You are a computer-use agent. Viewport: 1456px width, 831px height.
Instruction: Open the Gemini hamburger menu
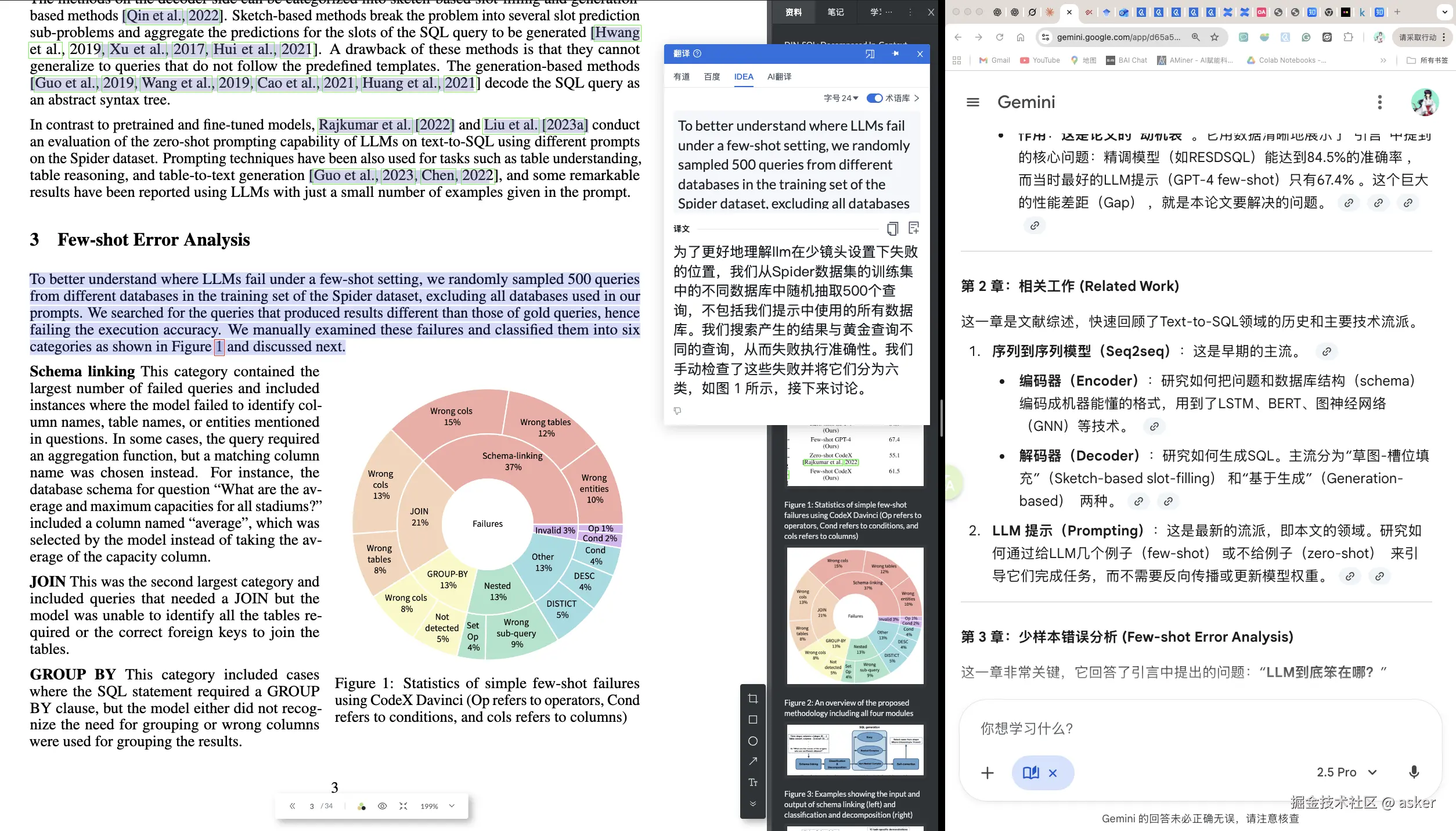[x=972, y=102]
